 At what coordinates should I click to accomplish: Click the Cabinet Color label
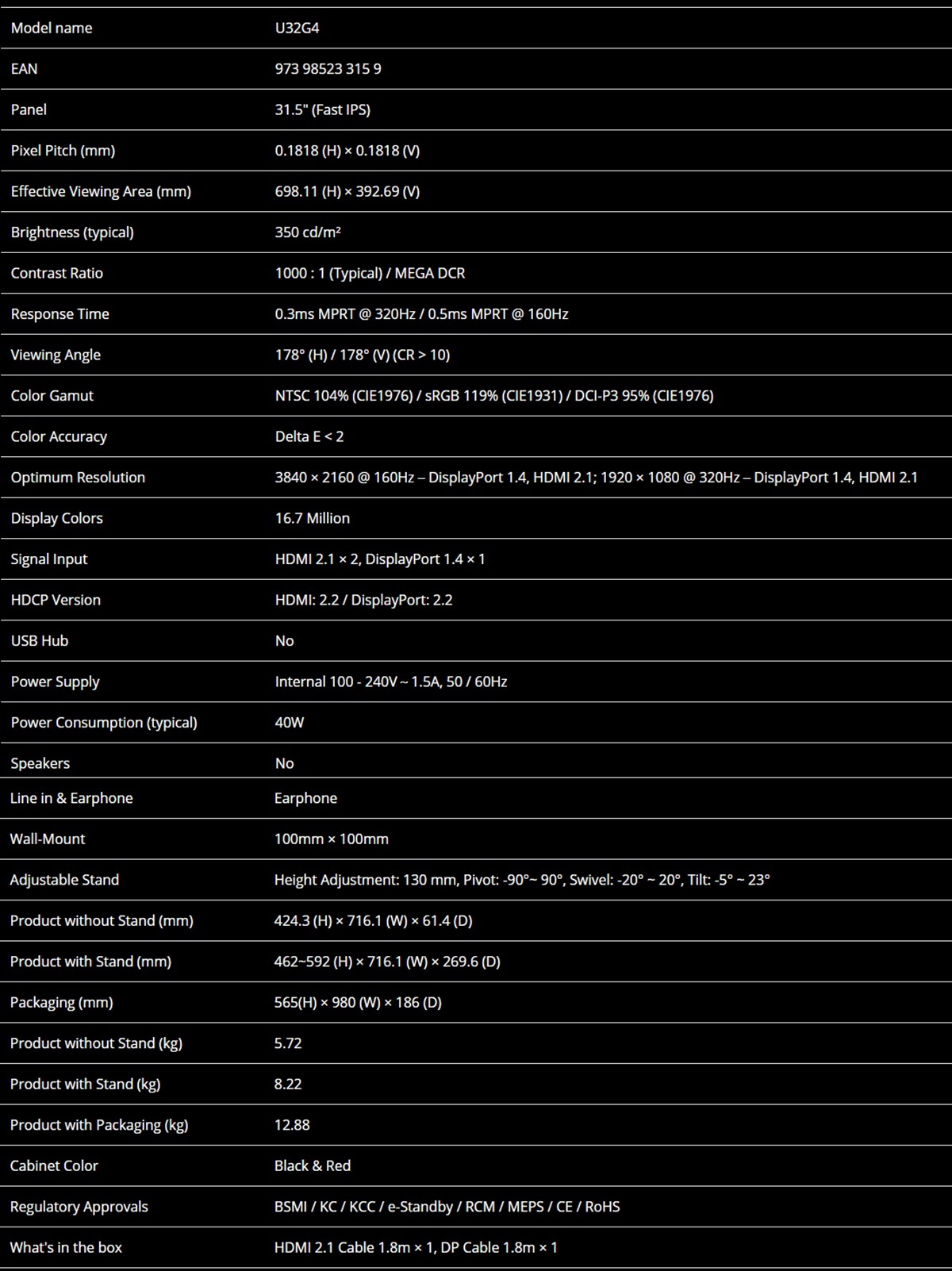tap(54, 1165)
